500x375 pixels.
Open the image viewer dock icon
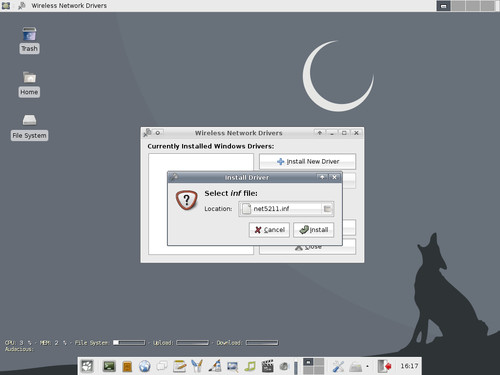[232, 367]
